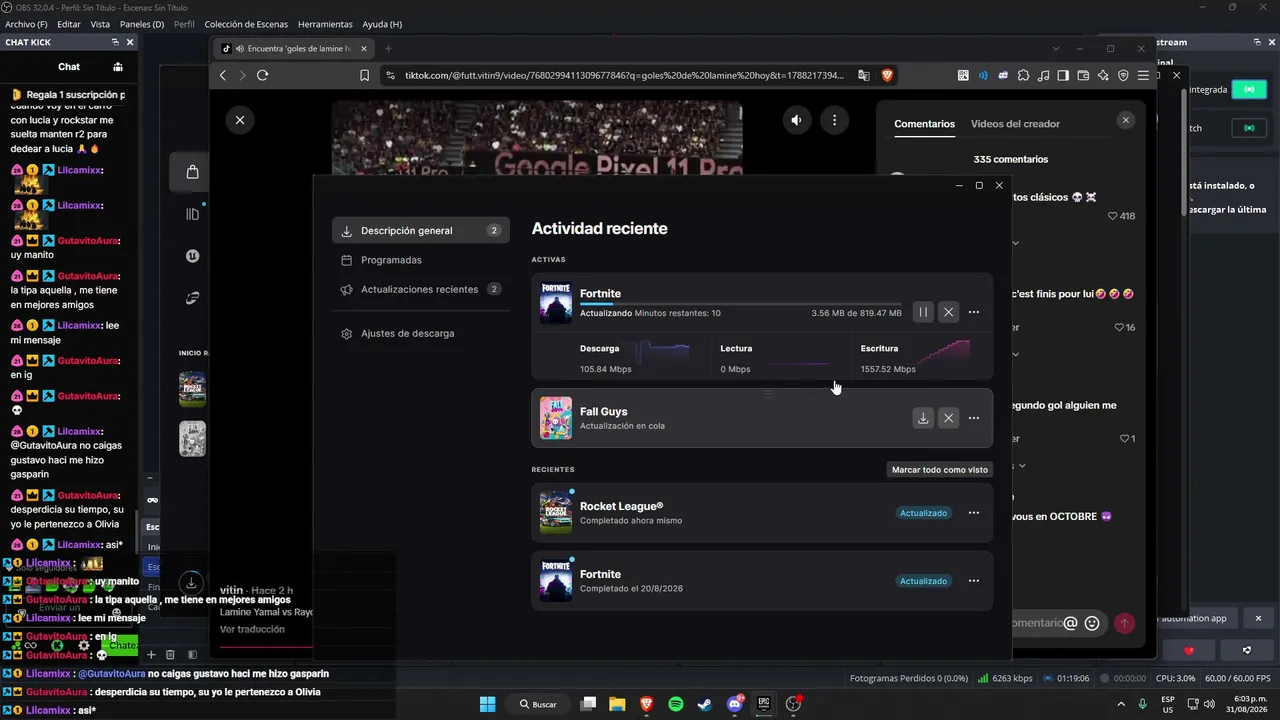This screenshot has height=720, width=1280.
Task: Open the Paneles menu in OBS
Action: pyautogui.click(x=142, y=24)
